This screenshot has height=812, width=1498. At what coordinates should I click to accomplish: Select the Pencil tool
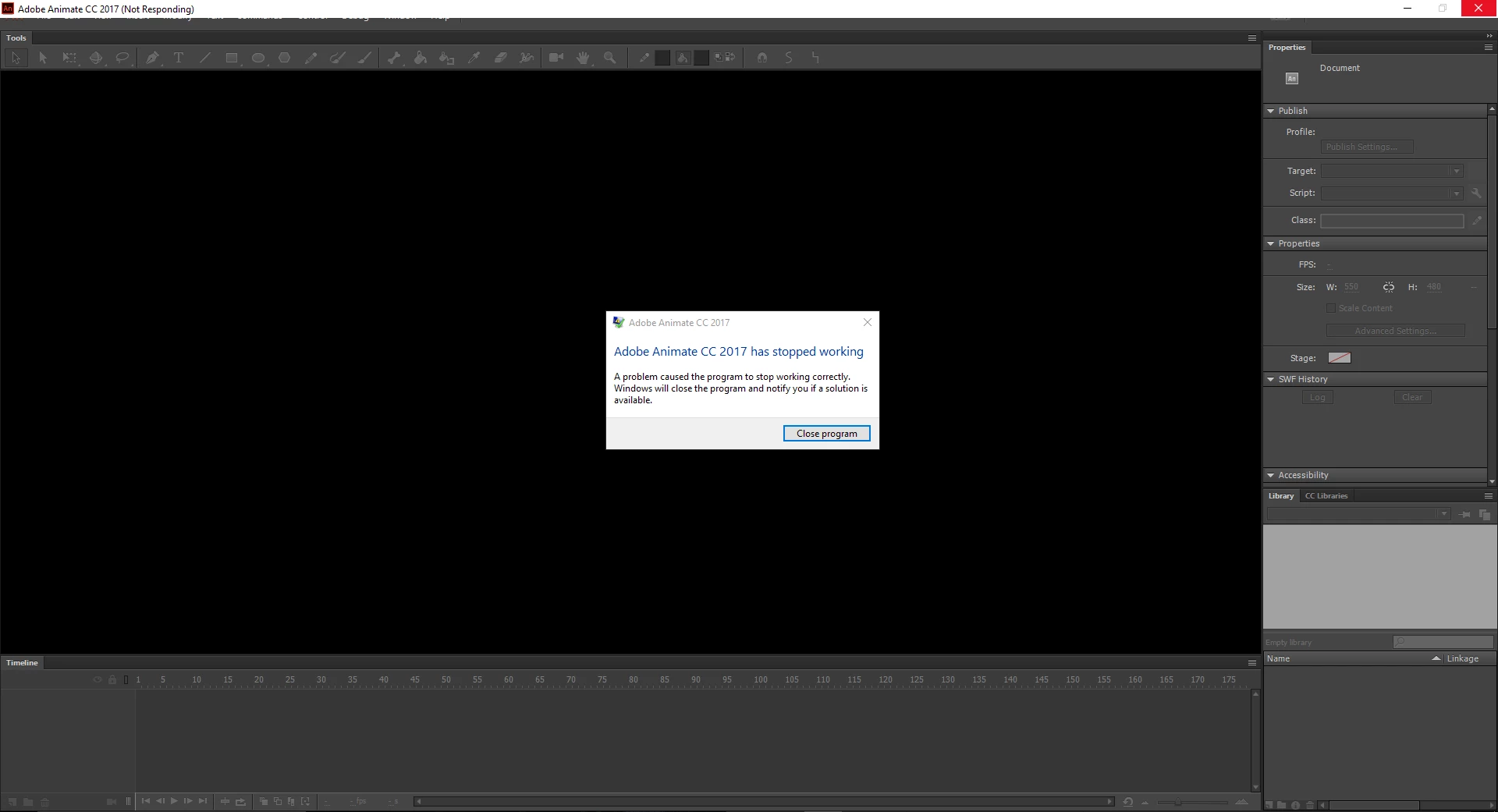tap(311, 58)
